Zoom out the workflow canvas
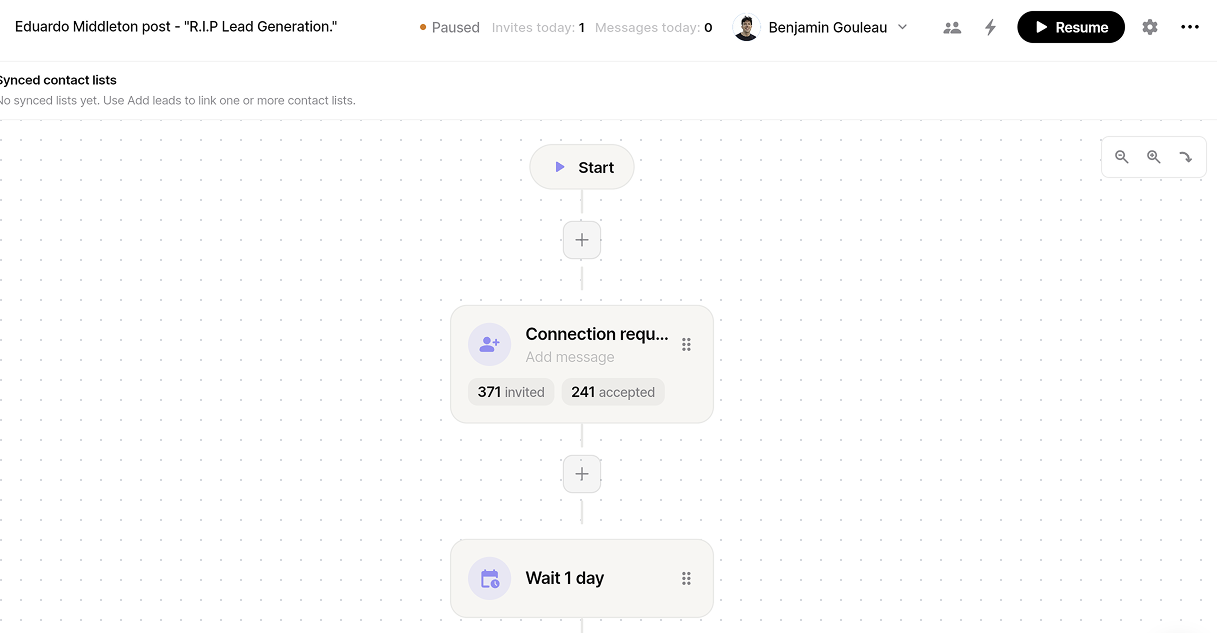Image resolution: width=1217 pixels, height=633 pixels. (1122, 157)
